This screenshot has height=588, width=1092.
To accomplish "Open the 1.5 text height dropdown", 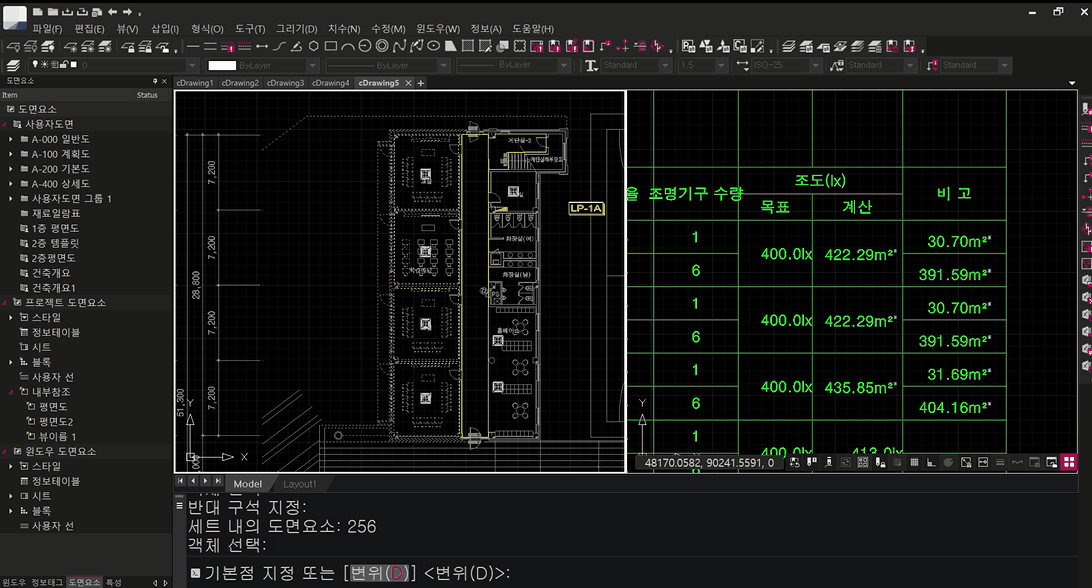I will coord(720,65).
